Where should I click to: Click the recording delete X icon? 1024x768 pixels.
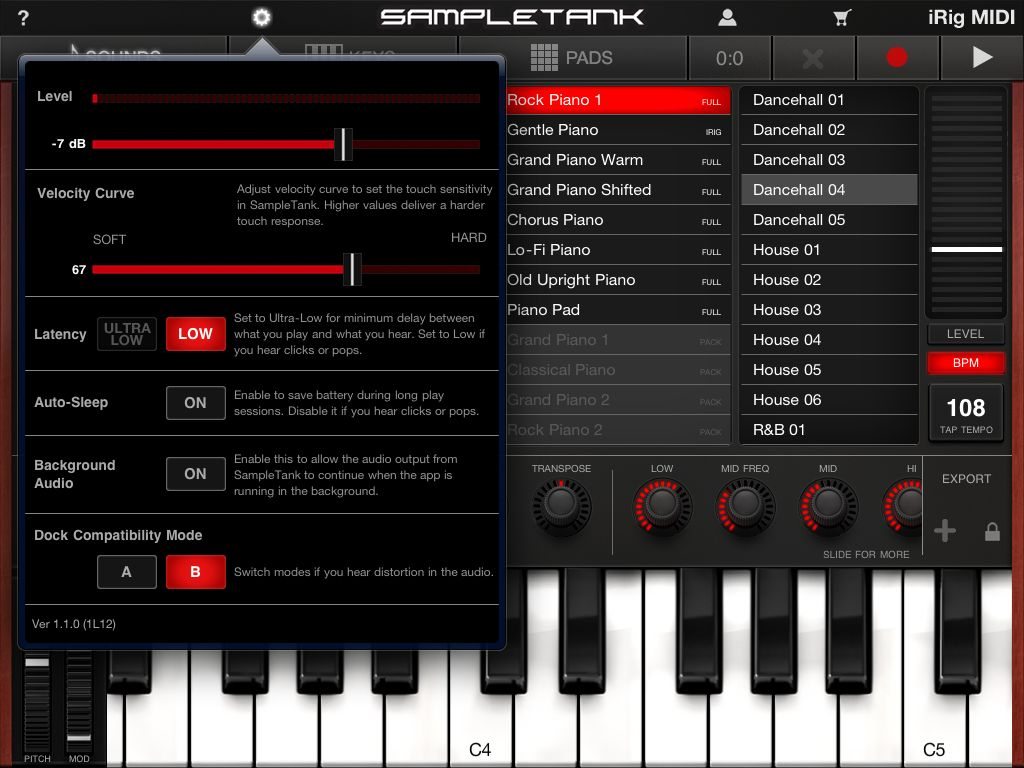tap(813, 58)
